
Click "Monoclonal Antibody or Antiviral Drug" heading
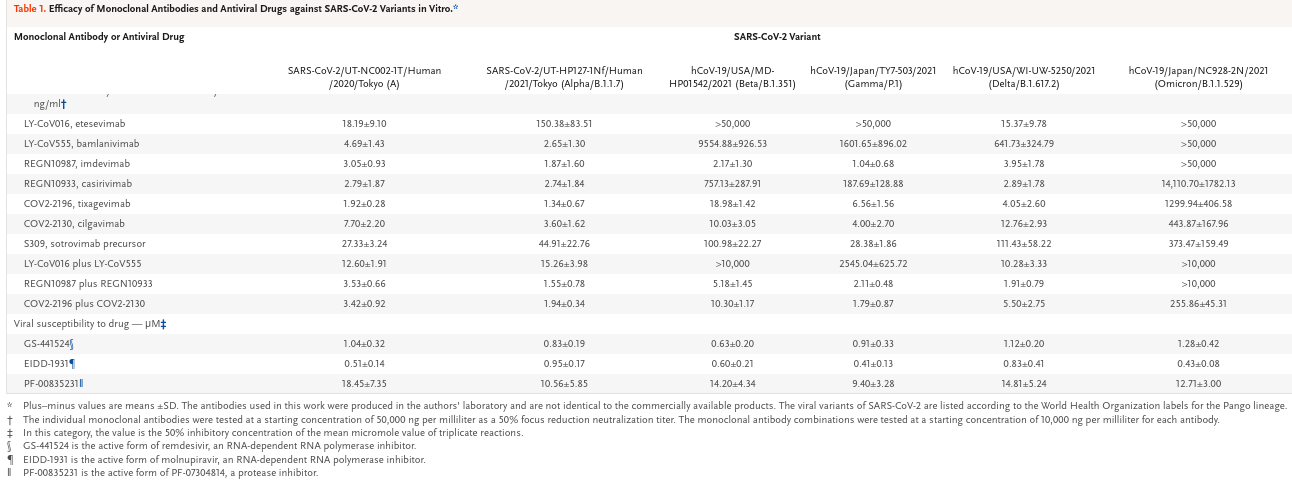pos(99,37)
